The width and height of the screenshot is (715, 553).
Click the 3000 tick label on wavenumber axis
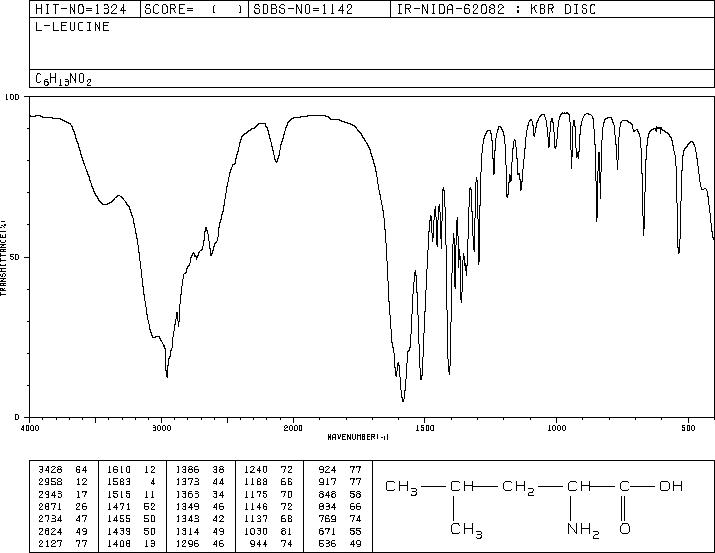[x=161, y=428]
